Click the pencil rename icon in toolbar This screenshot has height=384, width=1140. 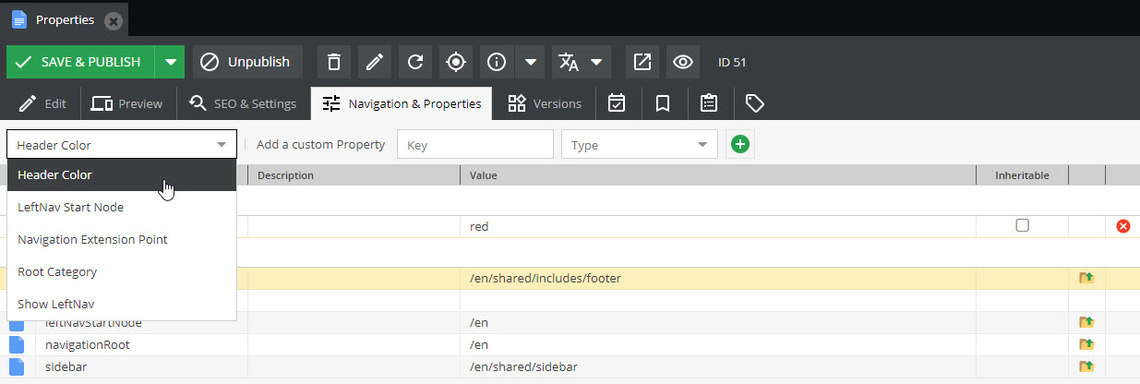pos(374,62)
